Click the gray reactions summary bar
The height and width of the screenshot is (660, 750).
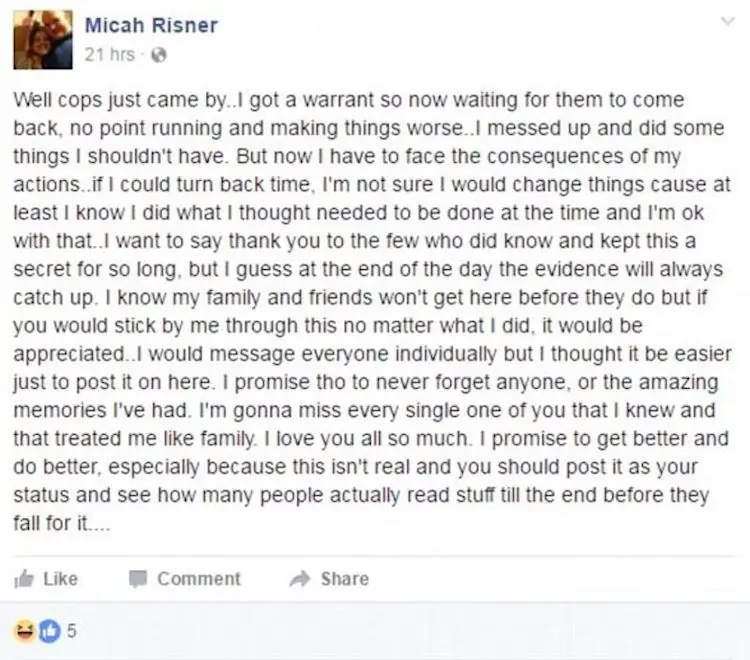coord(375,631)
